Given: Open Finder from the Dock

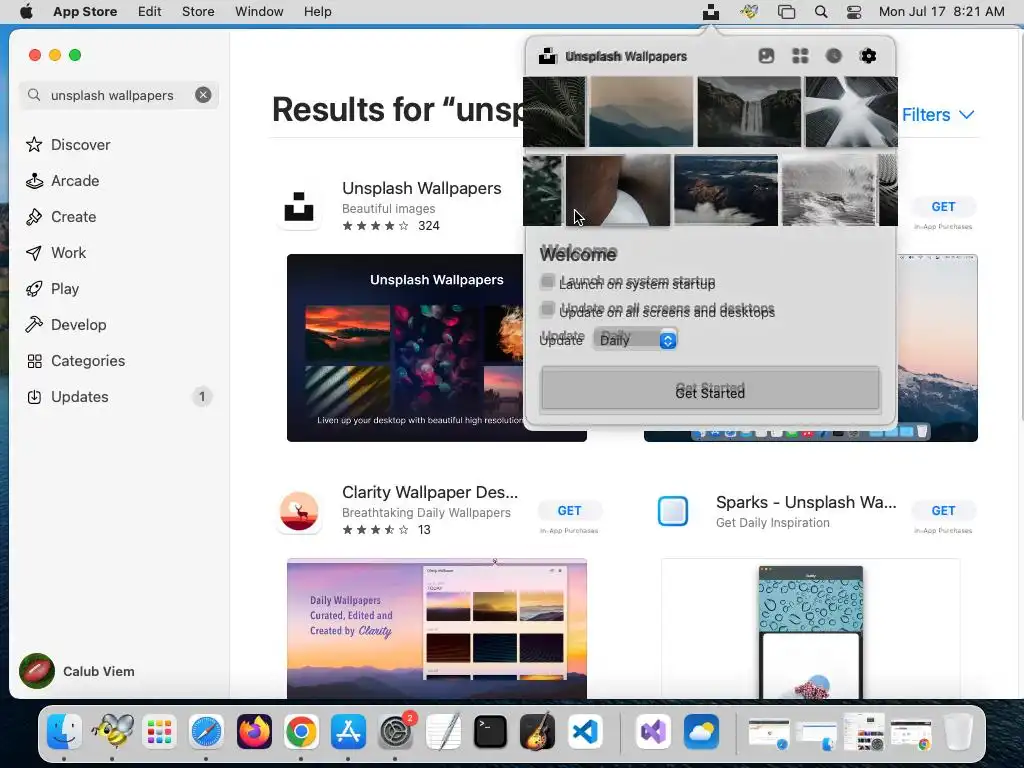Looking at the screenshot, I should click(x=64, y=731).
